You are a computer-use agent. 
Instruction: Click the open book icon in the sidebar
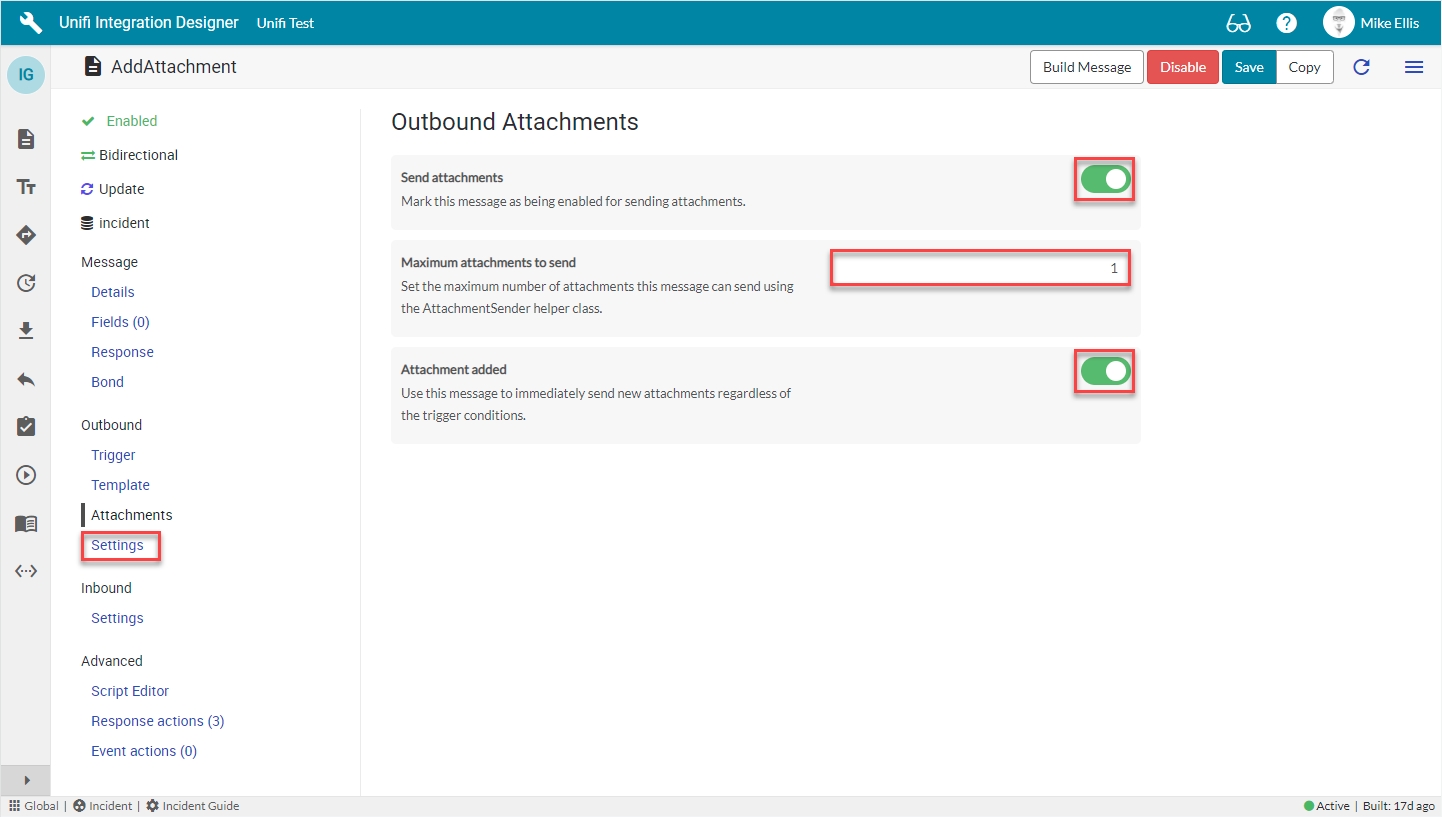point(26,523)
